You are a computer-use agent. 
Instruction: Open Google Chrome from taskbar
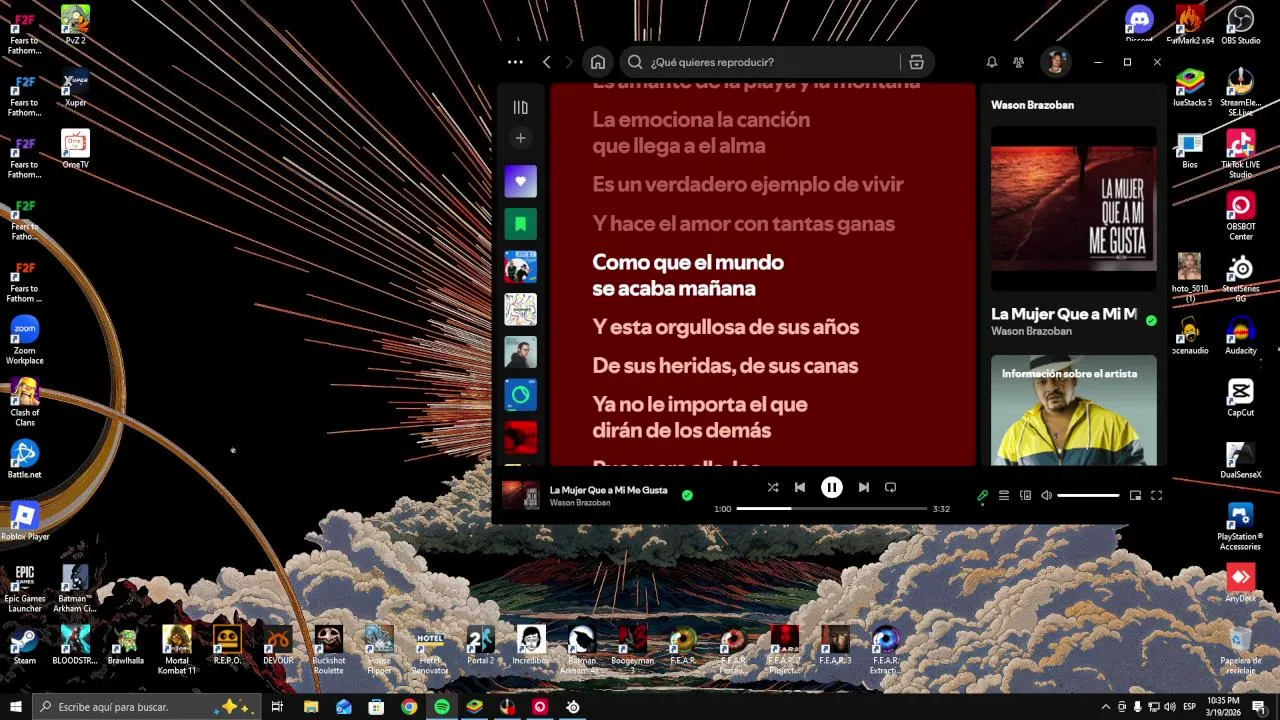pyautogui.click(x=409, y=707)
